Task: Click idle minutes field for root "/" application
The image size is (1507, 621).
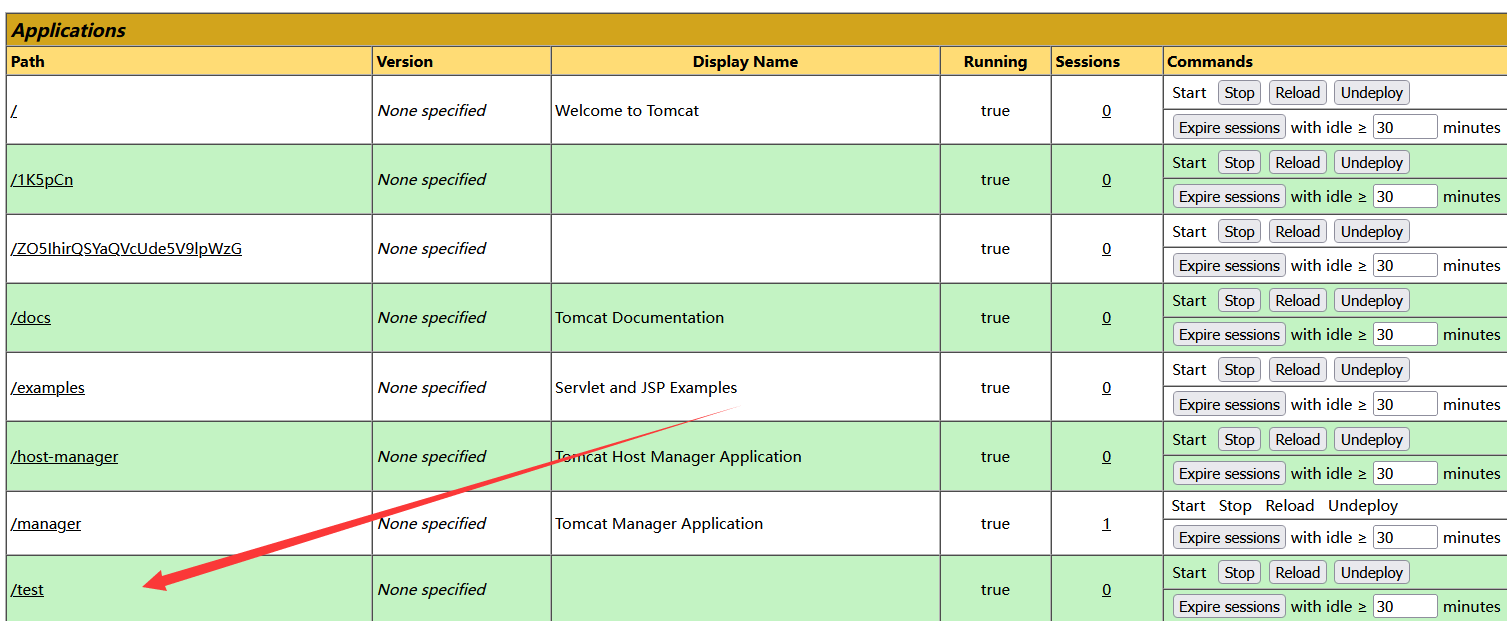Action: pos(1405,127)
